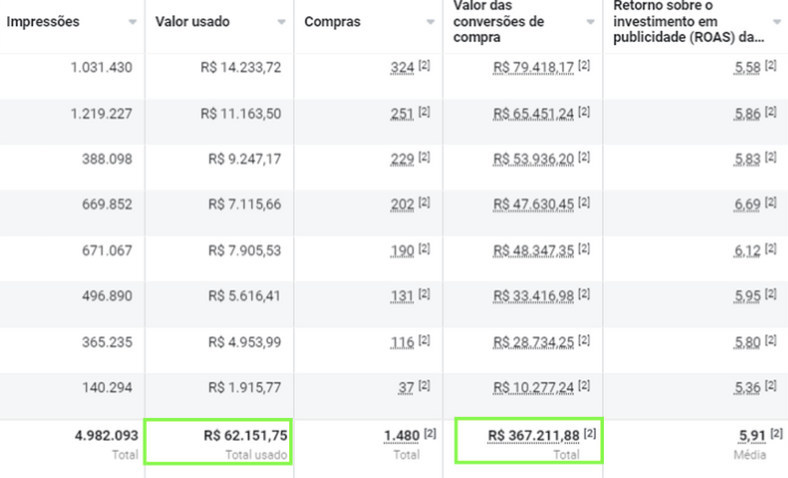The width and height of the screenshot is (788, 478).
Task: Select the 1.031.430 impressions cell
Action: tap(101, 67)
